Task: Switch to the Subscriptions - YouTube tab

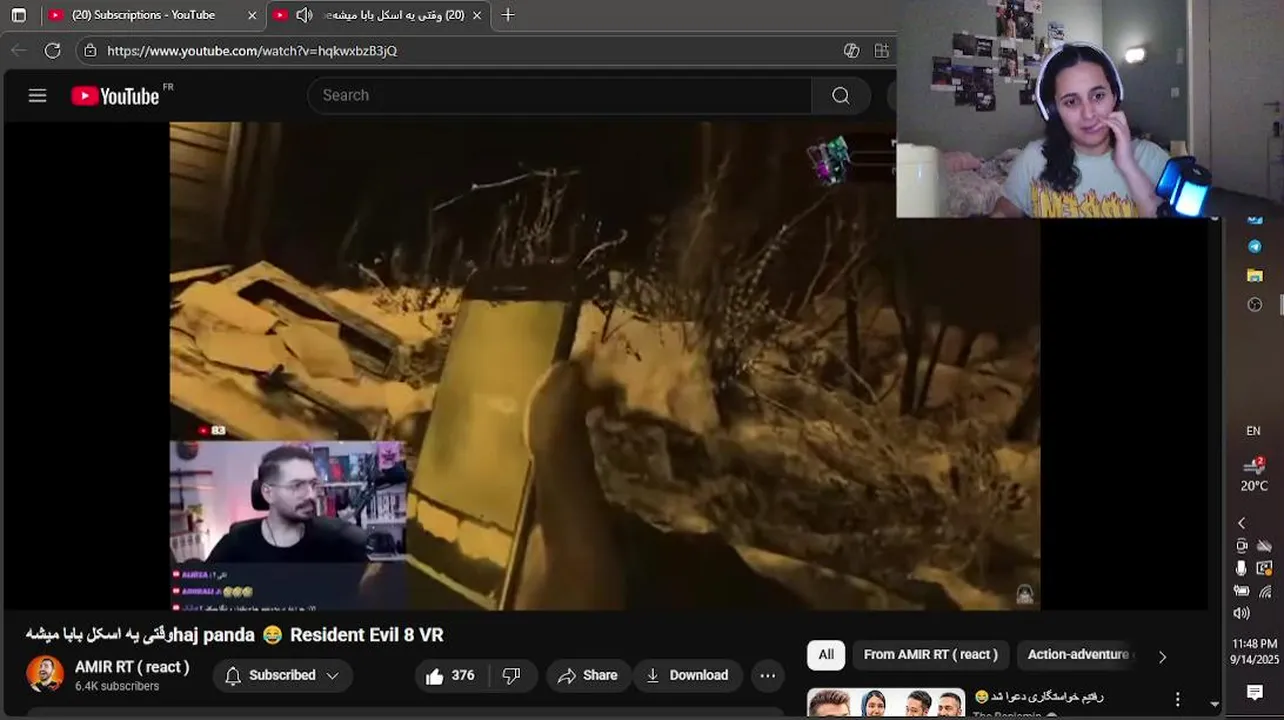Action: click(143, 15)
